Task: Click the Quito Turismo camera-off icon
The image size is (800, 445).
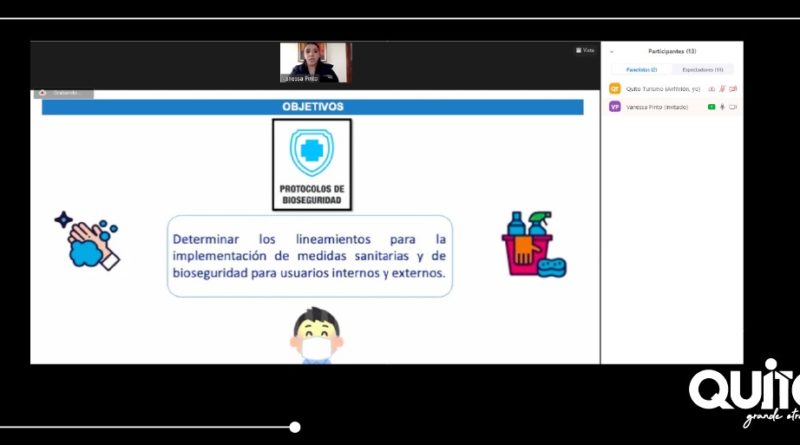Action: click(x=733, y=88)
